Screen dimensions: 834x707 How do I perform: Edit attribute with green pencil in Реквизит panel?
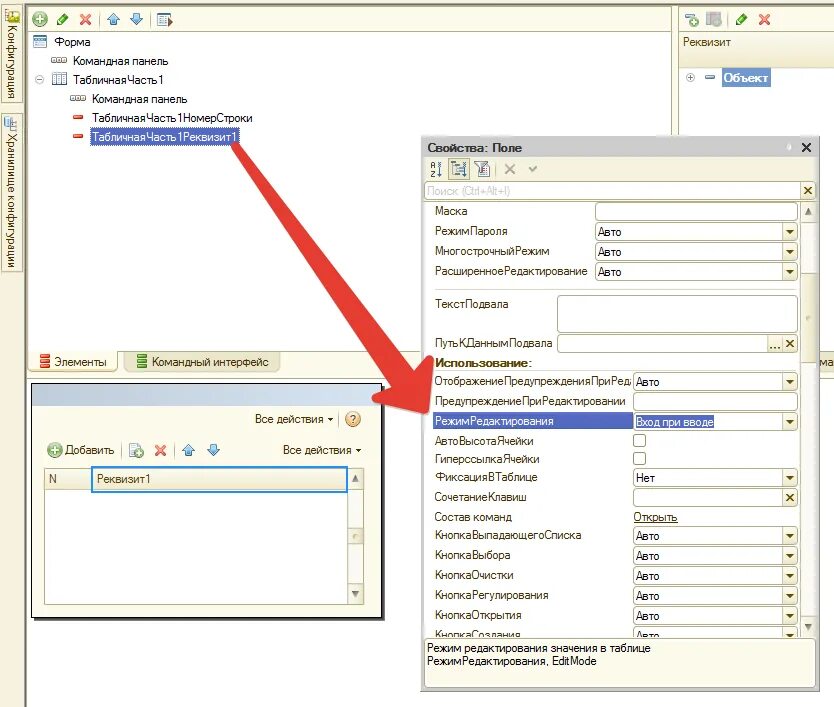pyautogui.click(x=741, y=20)
